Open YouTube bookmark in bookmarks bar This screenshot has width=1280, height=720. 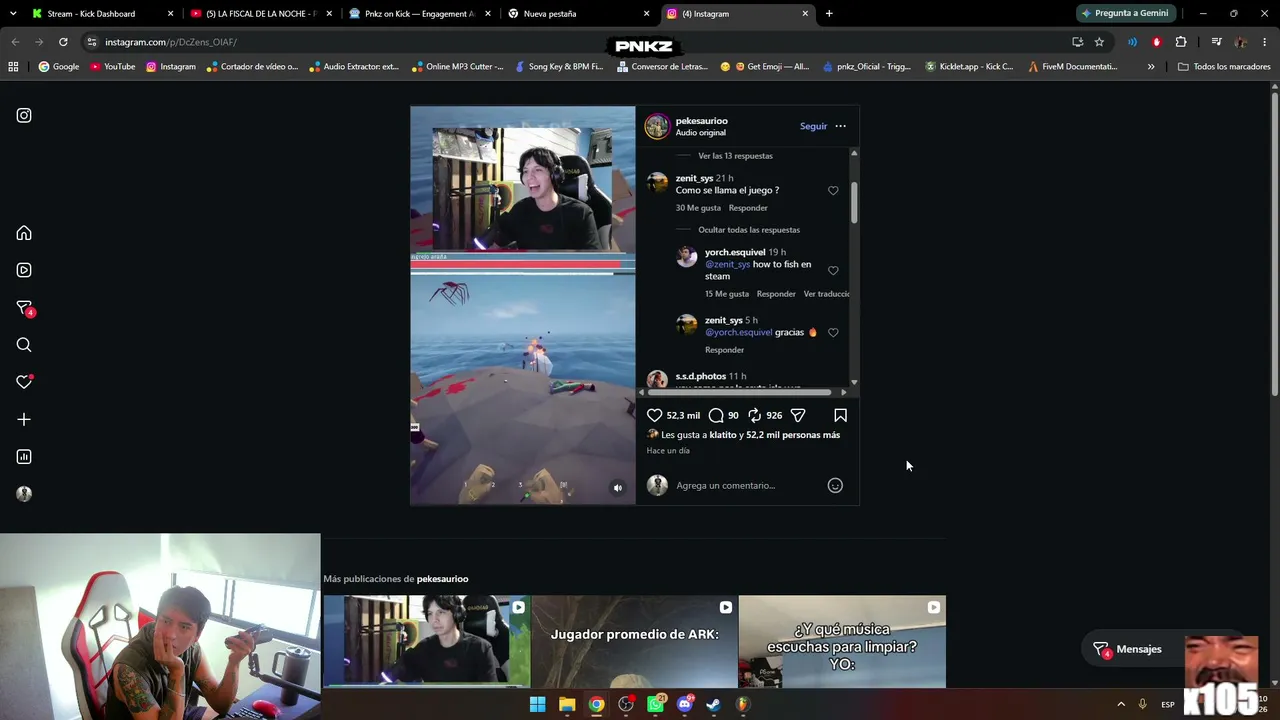point(112,66)
